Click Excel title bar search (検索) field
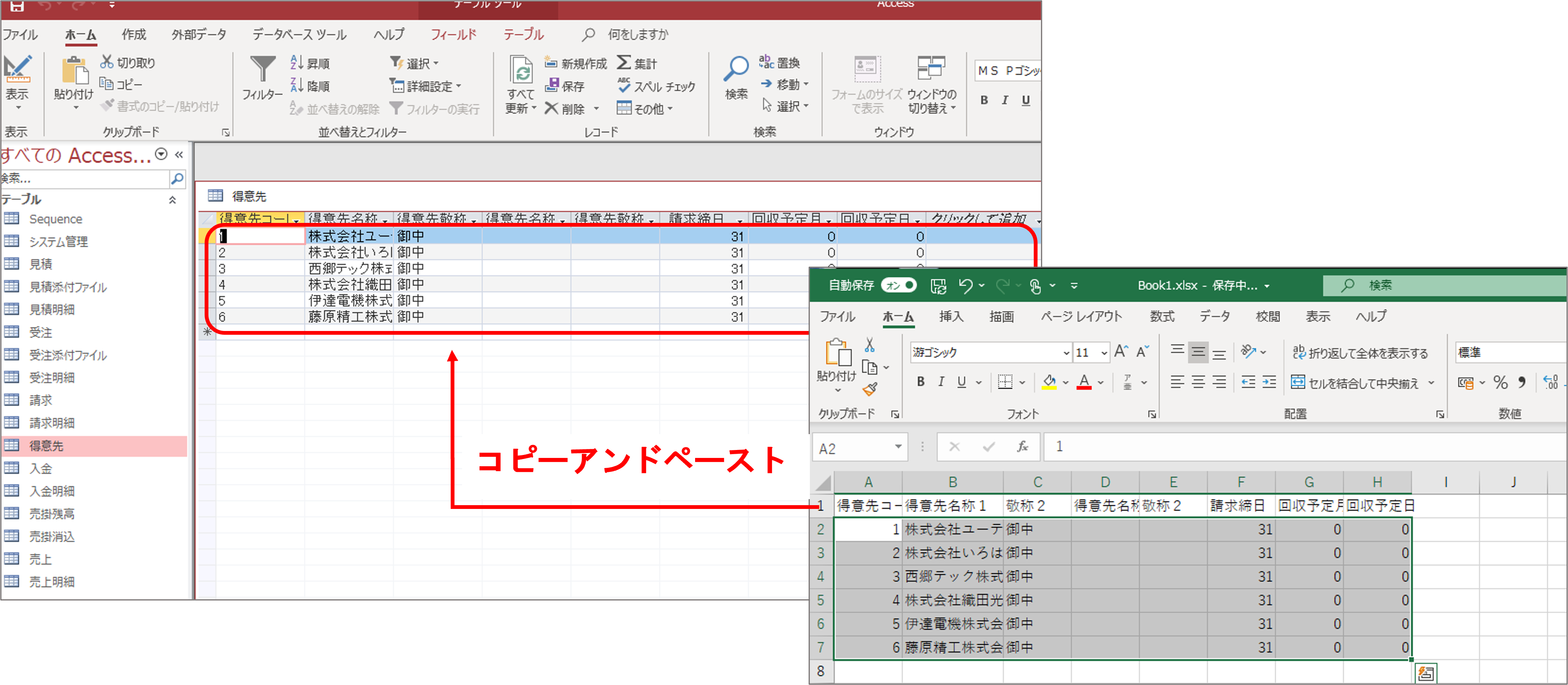This screenshot has width=1568, height=685. pos(1445,285)
